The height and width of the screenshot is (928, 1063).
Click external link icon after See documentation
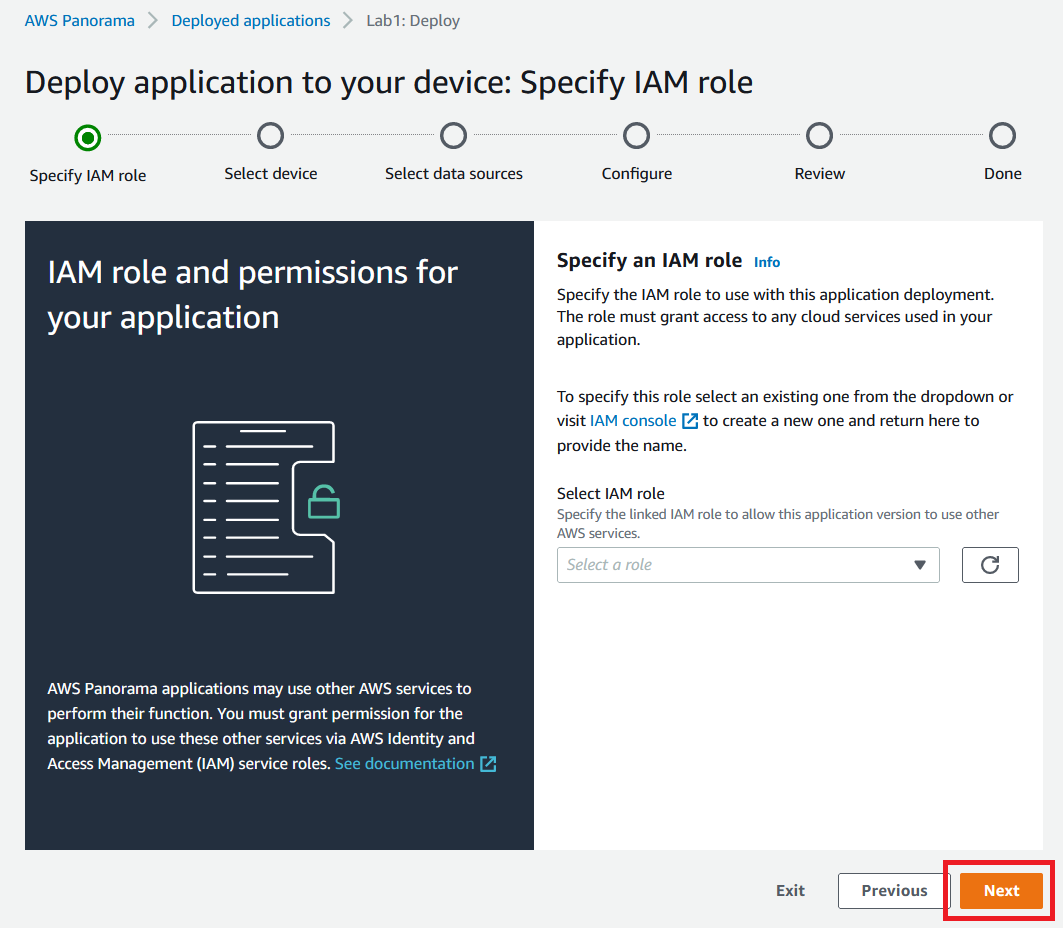click(x=488, y=764)
